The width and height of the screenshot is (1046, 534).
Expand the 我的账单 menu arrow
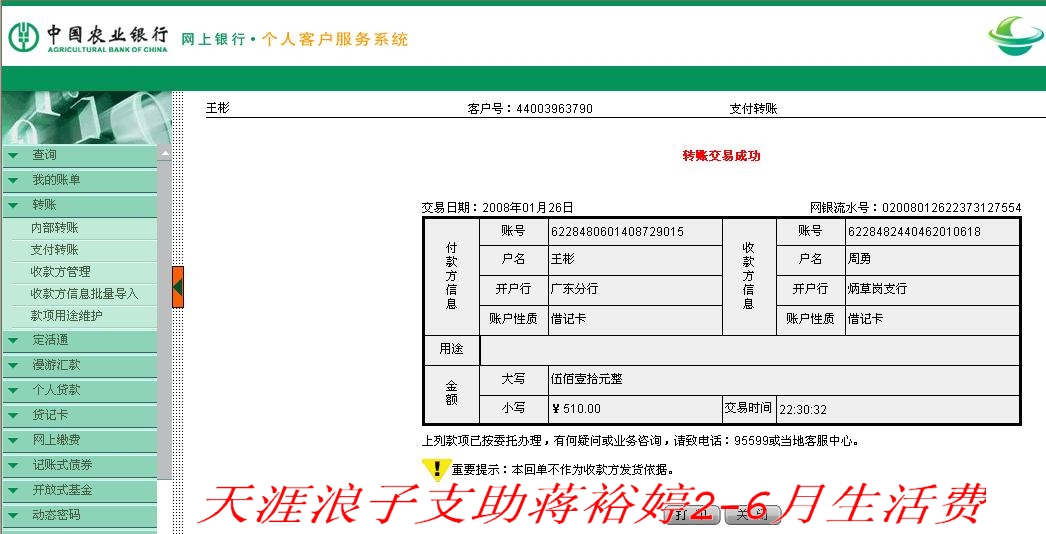[x=13, y=180]
